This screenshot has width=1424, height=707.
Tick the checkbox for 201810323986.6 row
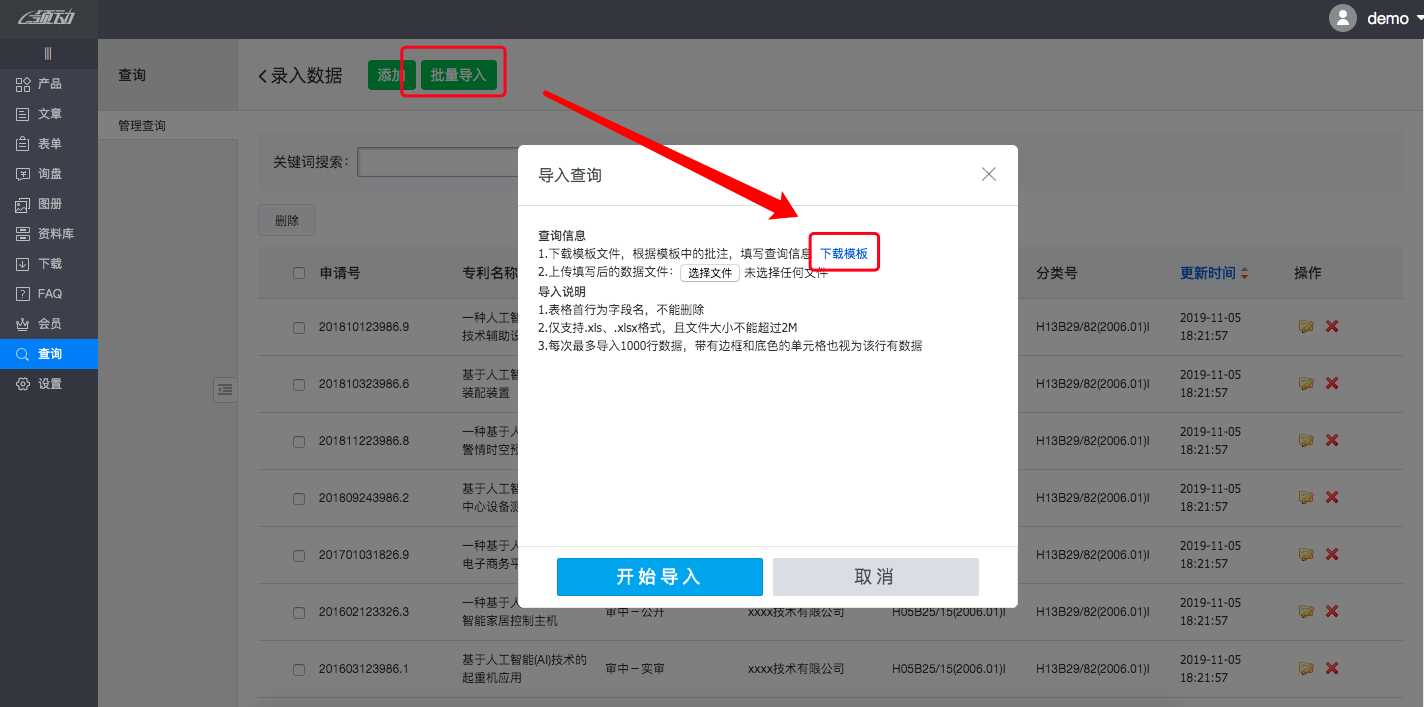pos(297,384)
